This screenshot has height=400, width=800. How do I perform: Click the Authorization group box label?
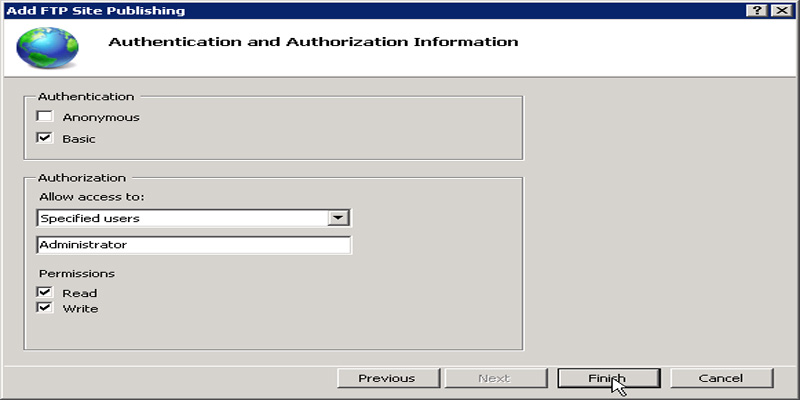coord(81,178)
